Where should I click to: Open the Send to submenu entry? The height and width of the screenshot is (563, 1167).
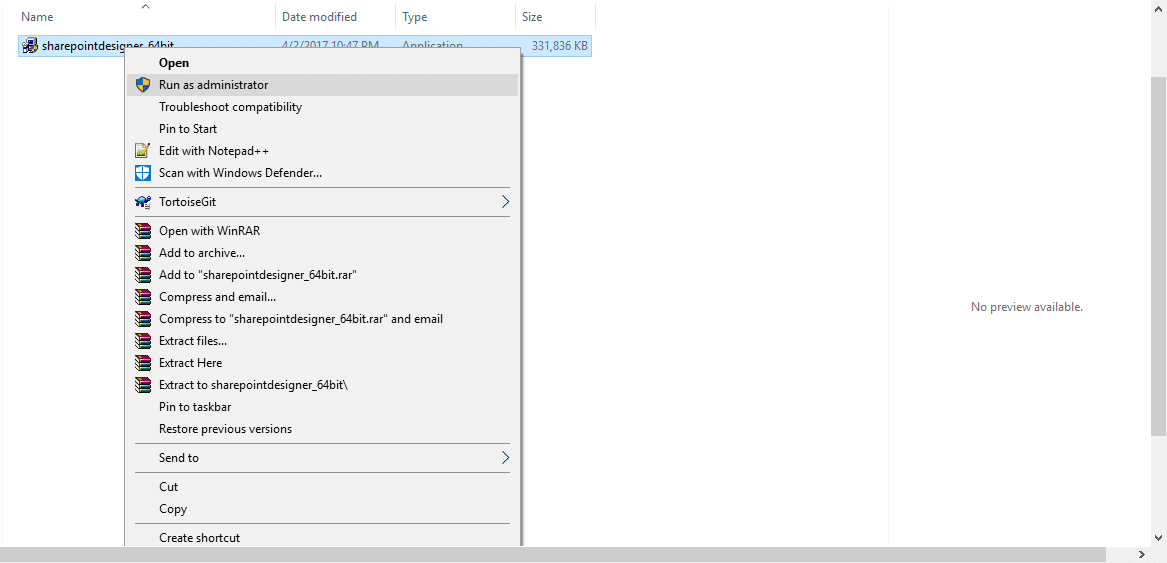322,457
